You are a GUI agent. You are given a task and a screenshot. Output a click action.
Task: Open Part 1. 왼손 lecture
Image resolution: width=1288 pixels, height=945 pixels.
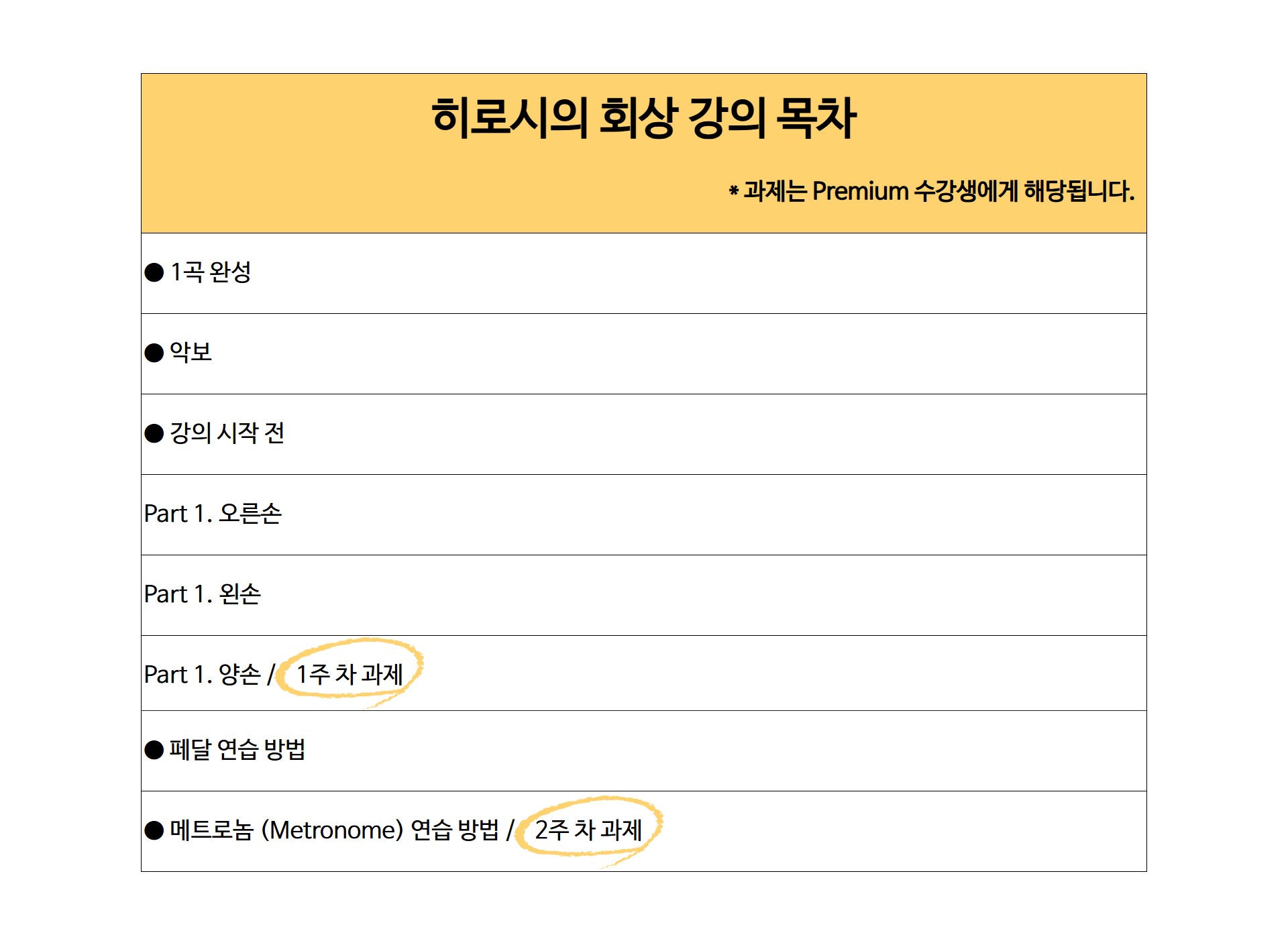(203, 594)
